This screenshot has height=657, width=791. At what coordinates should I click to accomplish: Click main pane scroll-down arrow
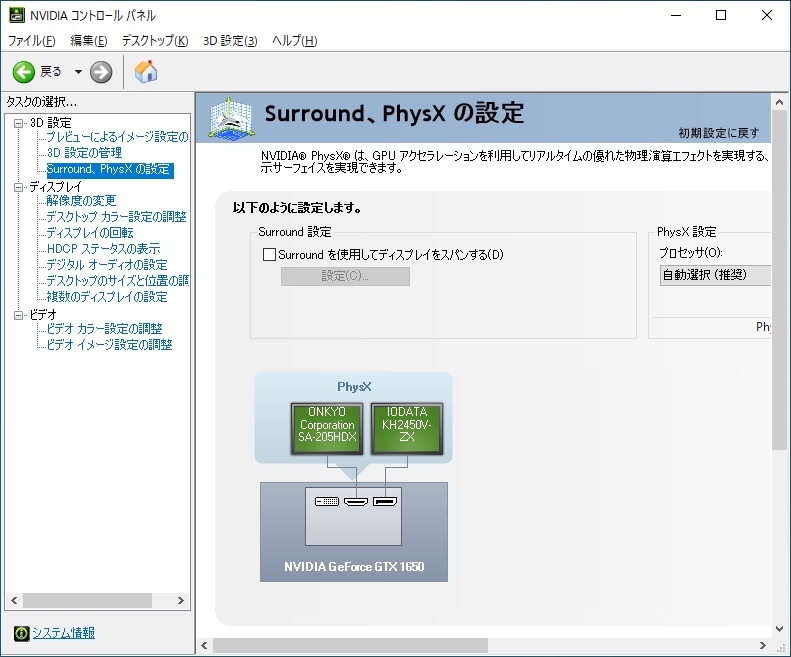coord(779,629)
